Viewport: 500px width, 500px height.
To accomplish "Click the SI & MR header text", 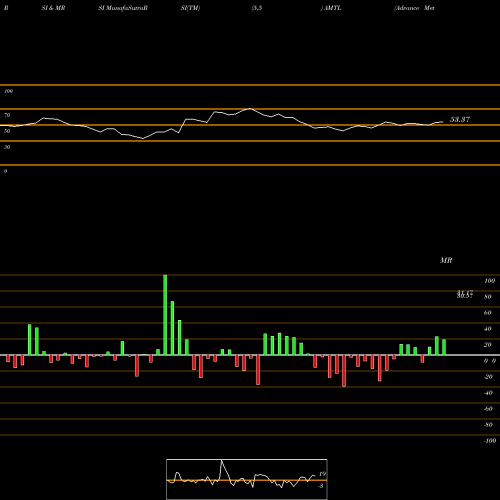I will [53, 8].
